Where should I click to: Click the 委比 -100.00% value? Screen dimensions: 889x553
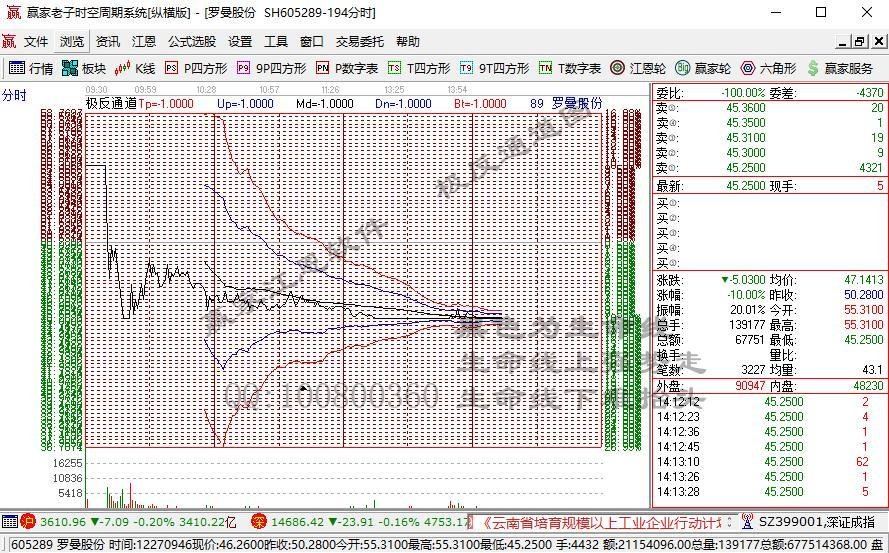(743, 92)
